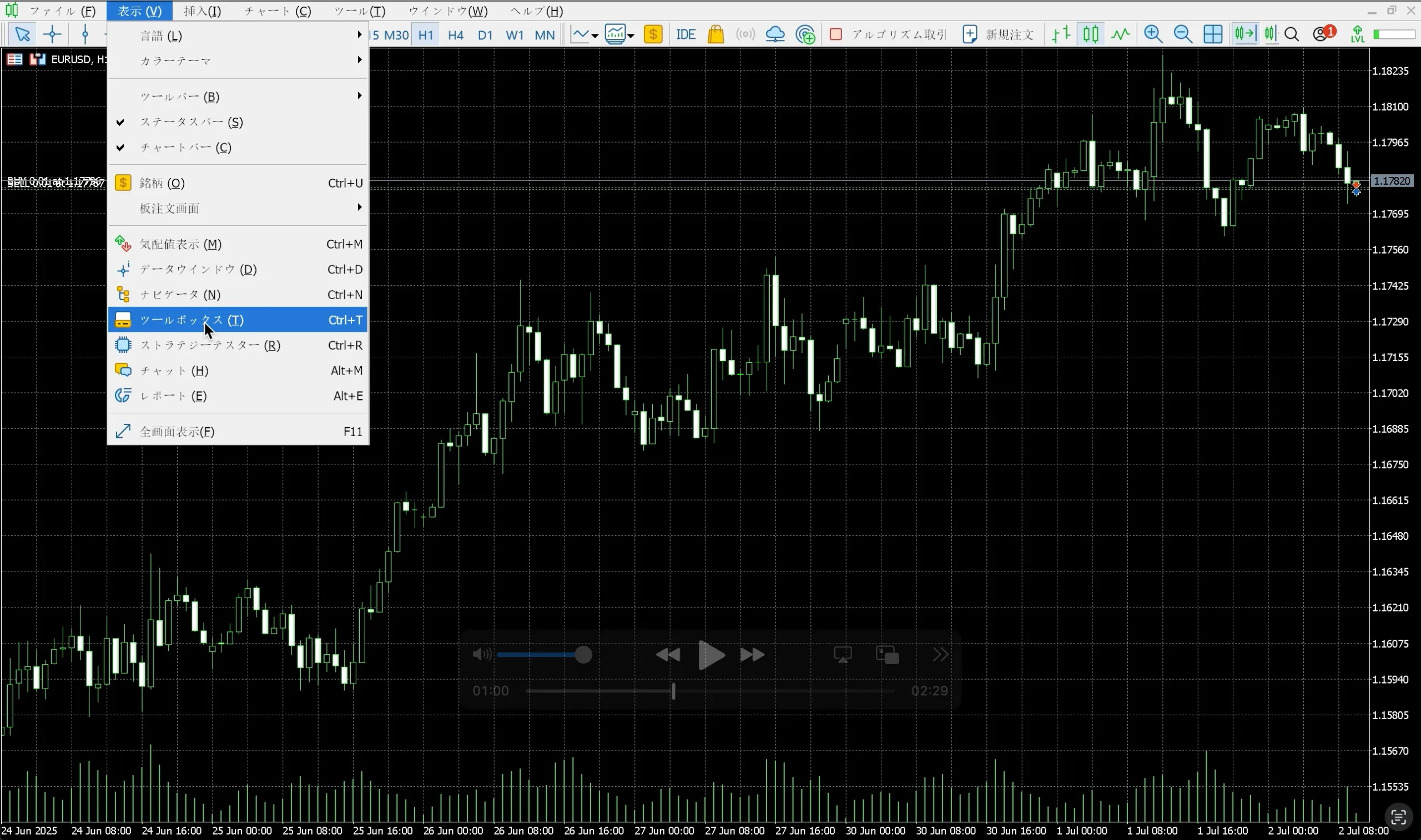Open the ウインドウ (W) window menu
This screenshot has height=840, width=1421.
click(448, 11)
